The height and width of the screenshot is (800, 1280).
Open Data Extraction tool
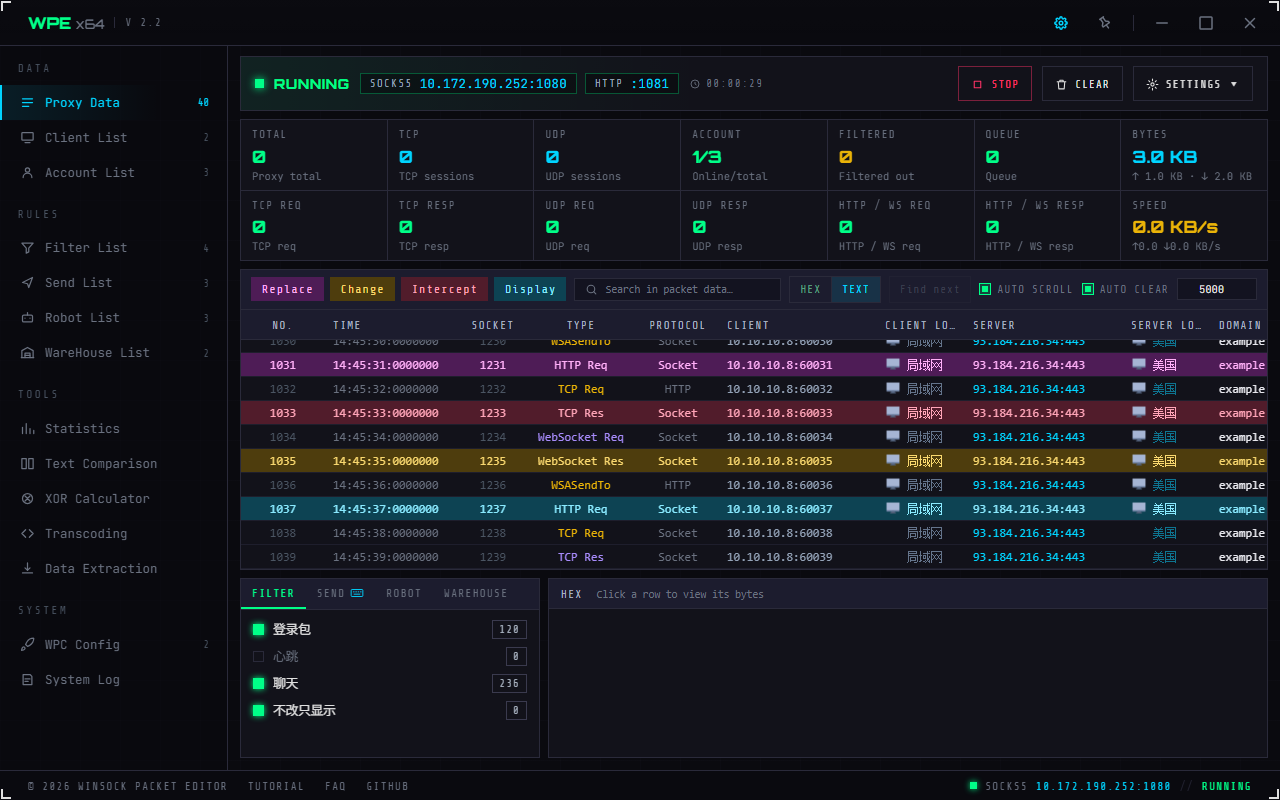click(x=114, y=568)
